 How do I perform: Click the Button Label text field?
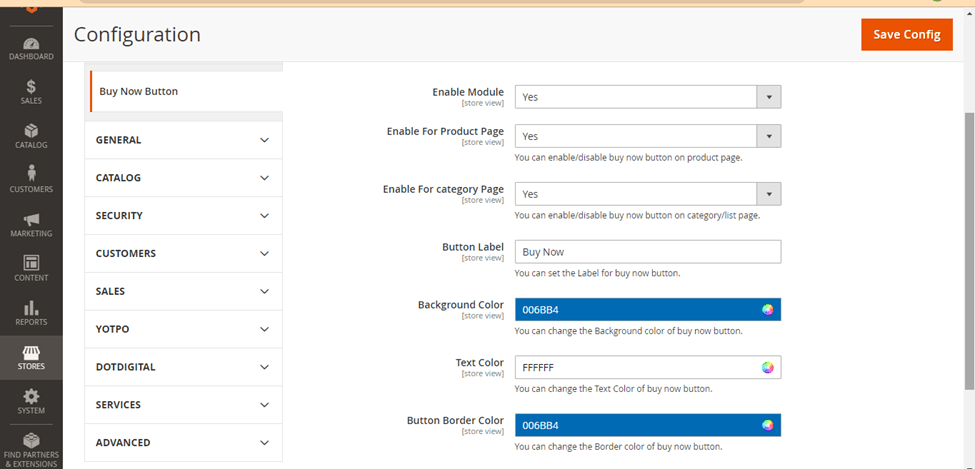(647, 252)
